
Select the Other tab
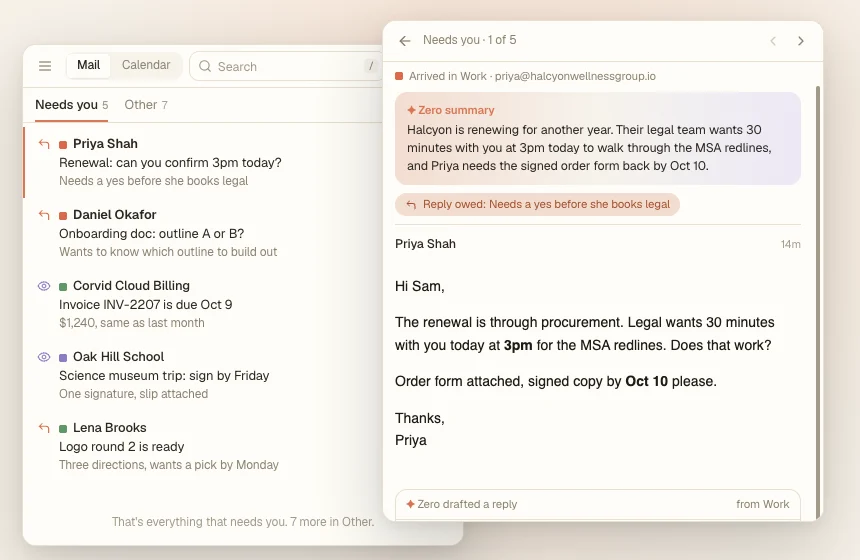(146, 105)
